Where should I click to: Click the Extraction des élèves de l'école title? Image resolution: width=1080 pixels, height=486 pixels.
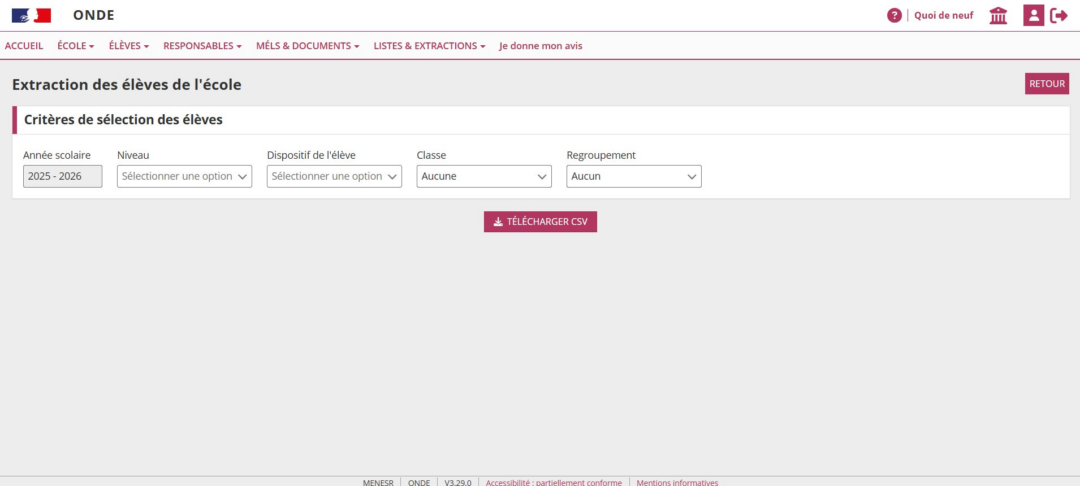click(x=127, y=85)
